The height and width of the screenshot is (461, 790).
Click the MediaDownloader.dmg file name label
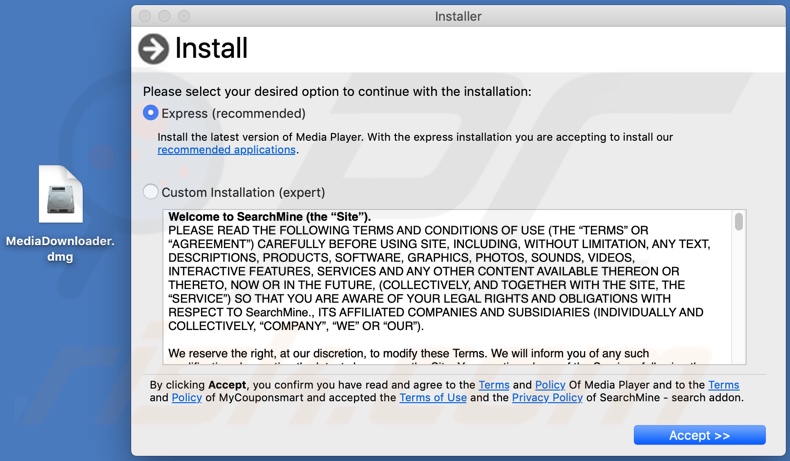pyautogui.click(x=60, y=248)
